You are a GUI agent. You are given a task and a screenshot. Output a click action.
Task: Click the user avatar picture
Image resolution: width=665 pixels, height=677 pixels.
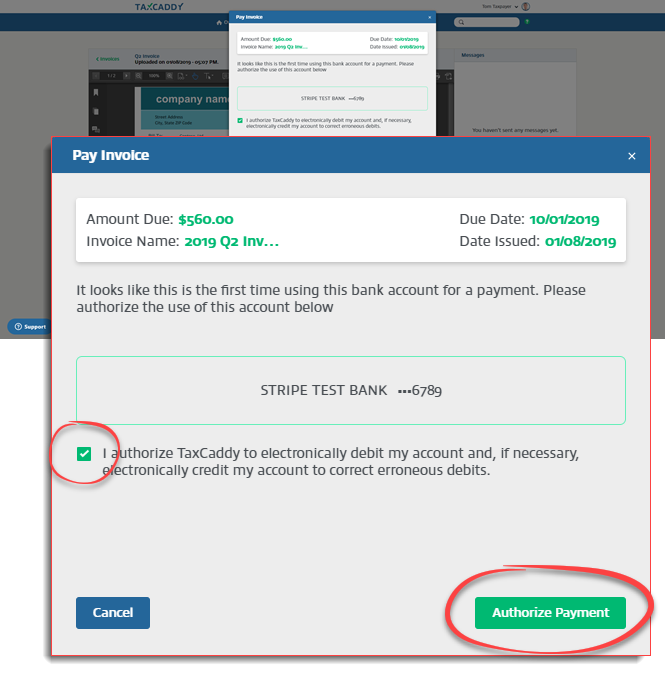click(526, 6)
